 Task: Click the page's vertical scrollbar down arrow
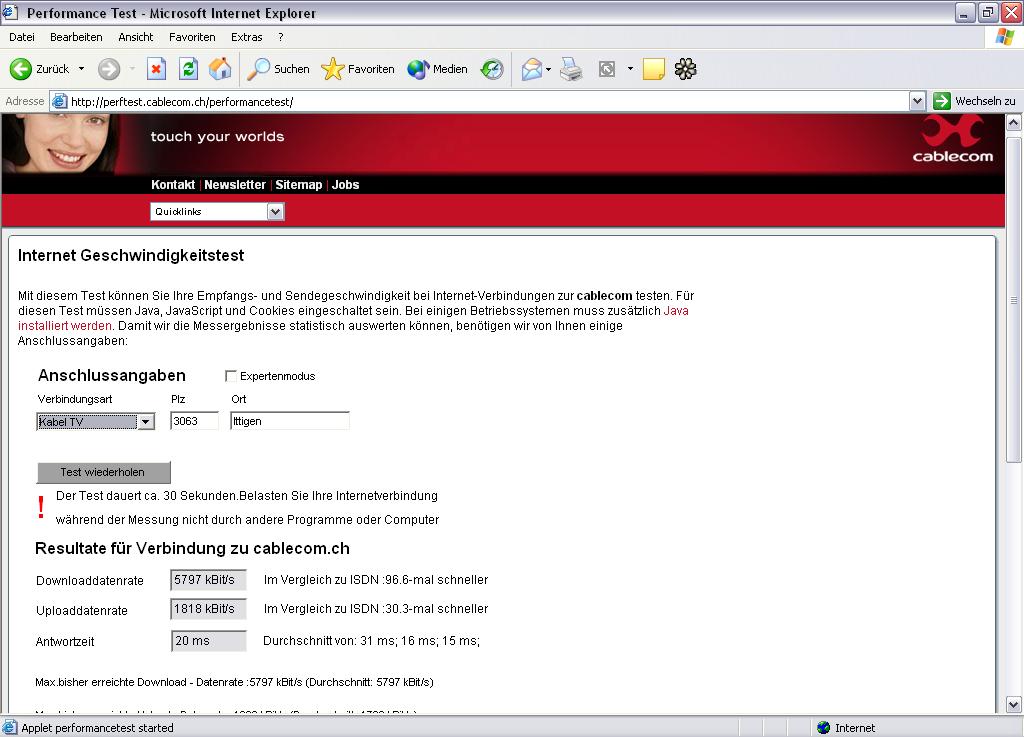click(1013, 705)
